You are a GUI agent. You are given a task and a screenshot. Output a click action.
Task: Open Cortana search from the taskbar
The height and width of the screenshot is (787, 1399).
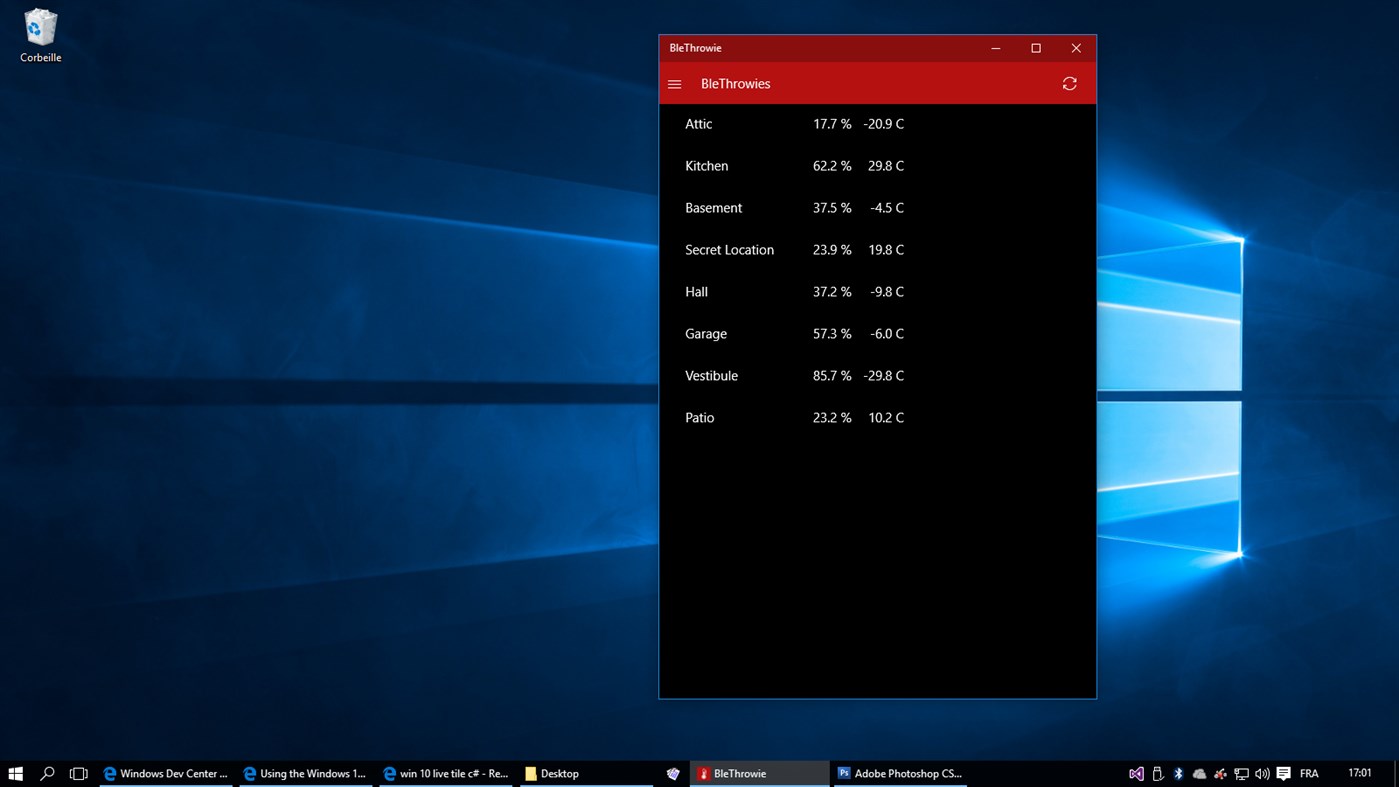(46, 773)
